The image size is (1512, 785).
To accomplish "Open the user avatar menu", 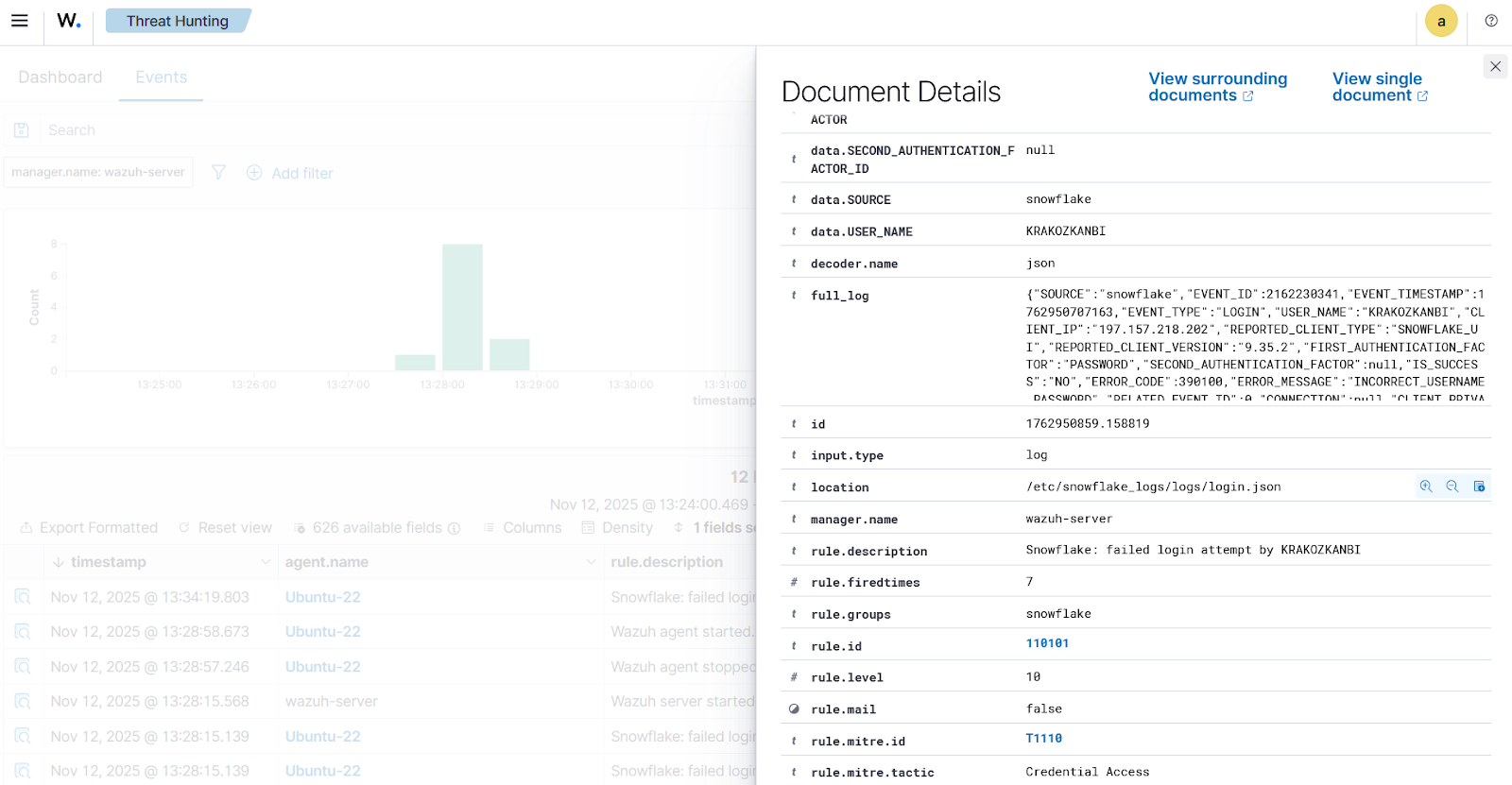I will [1441, 21].
